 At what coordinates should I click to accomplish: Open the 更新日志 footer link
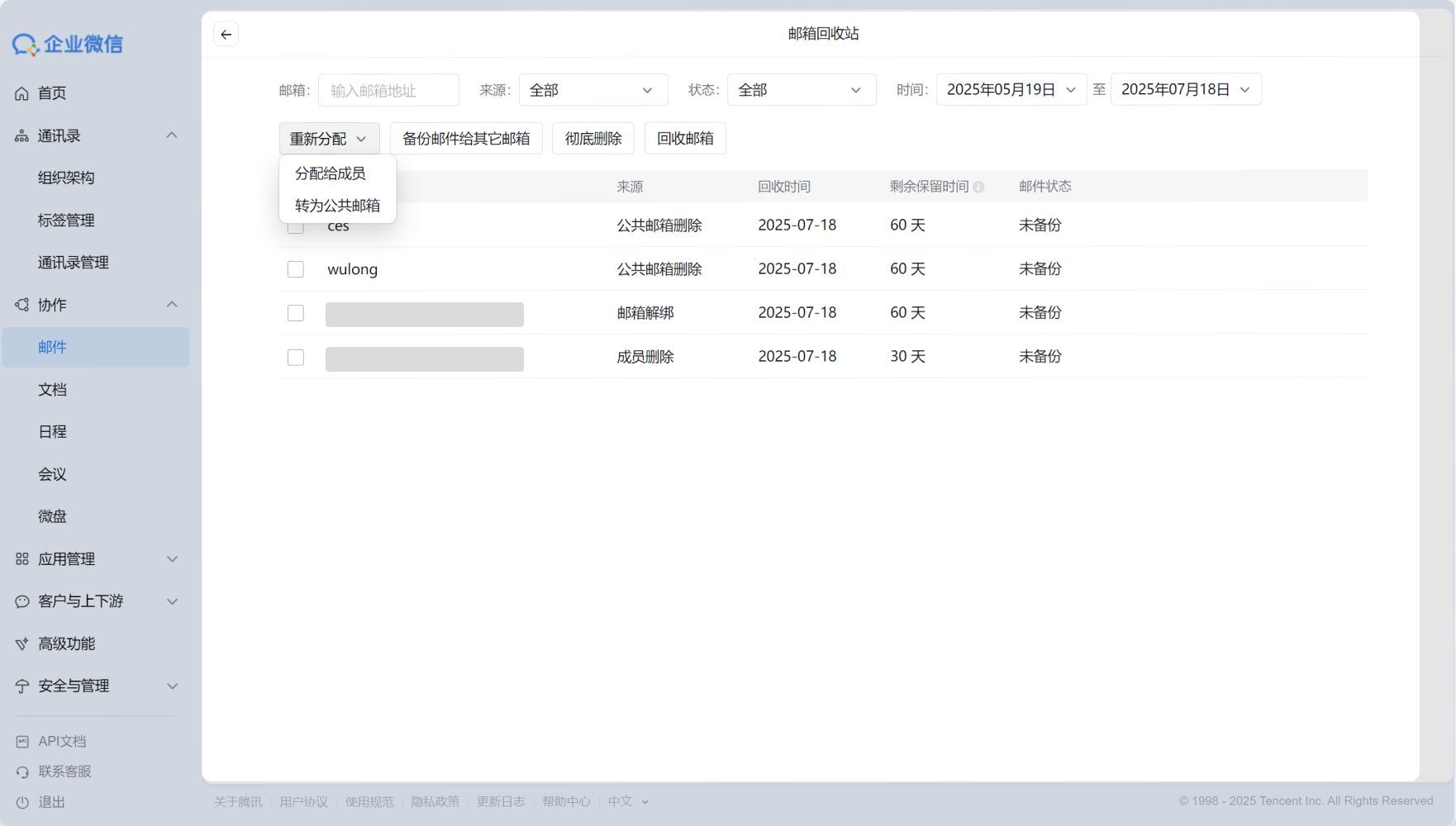coord(501,801)
